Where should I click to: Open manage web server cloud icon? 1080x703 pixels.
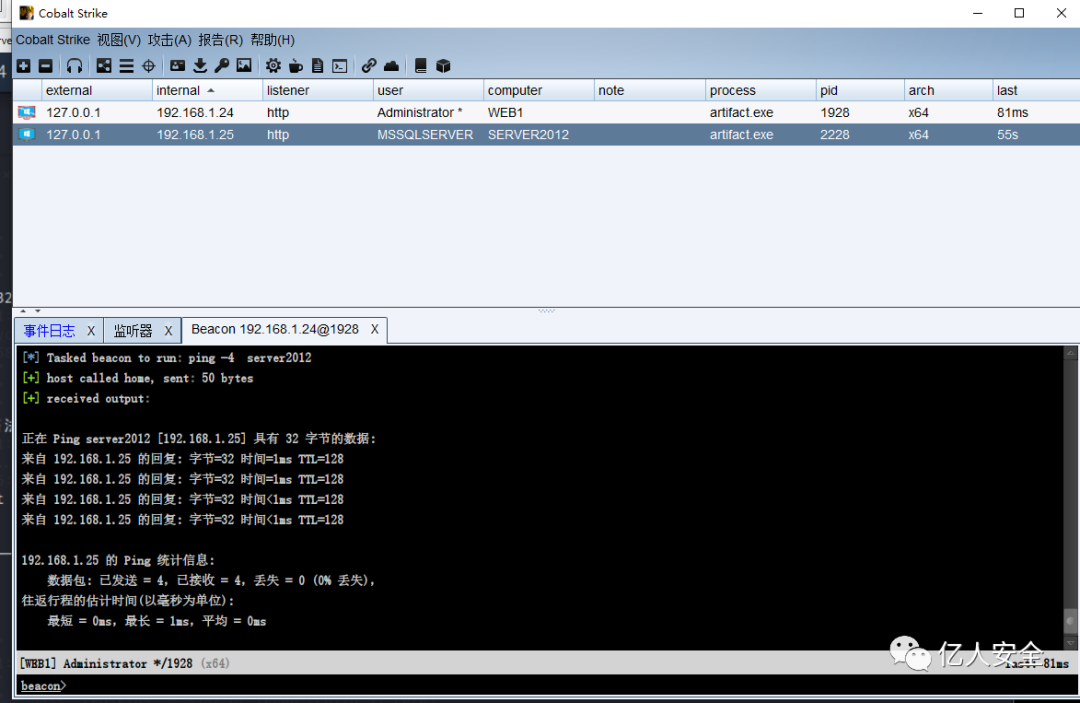coord(391,66)
